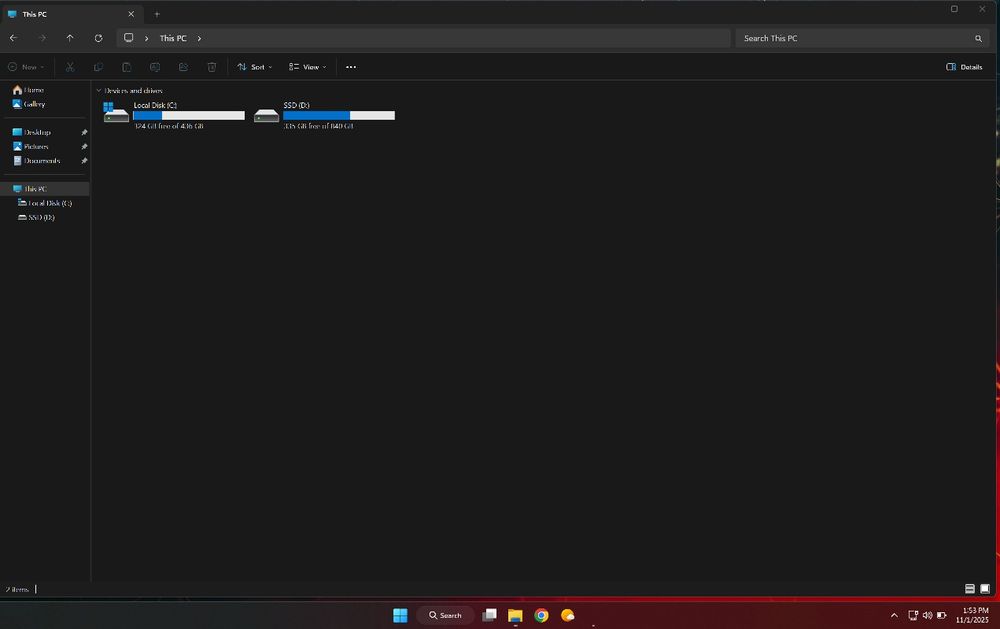This screenshot has width=1000, height=629.
Task: Open Google Chrome from the taskbar
Action: pyautogui.click(x=541, y=615)
